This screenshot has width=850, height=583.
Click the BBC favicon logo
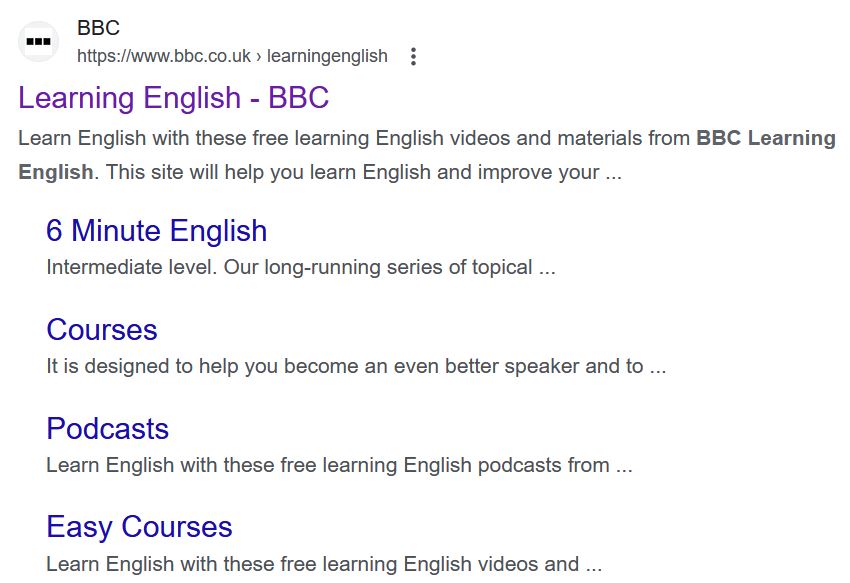pos(39,42)
